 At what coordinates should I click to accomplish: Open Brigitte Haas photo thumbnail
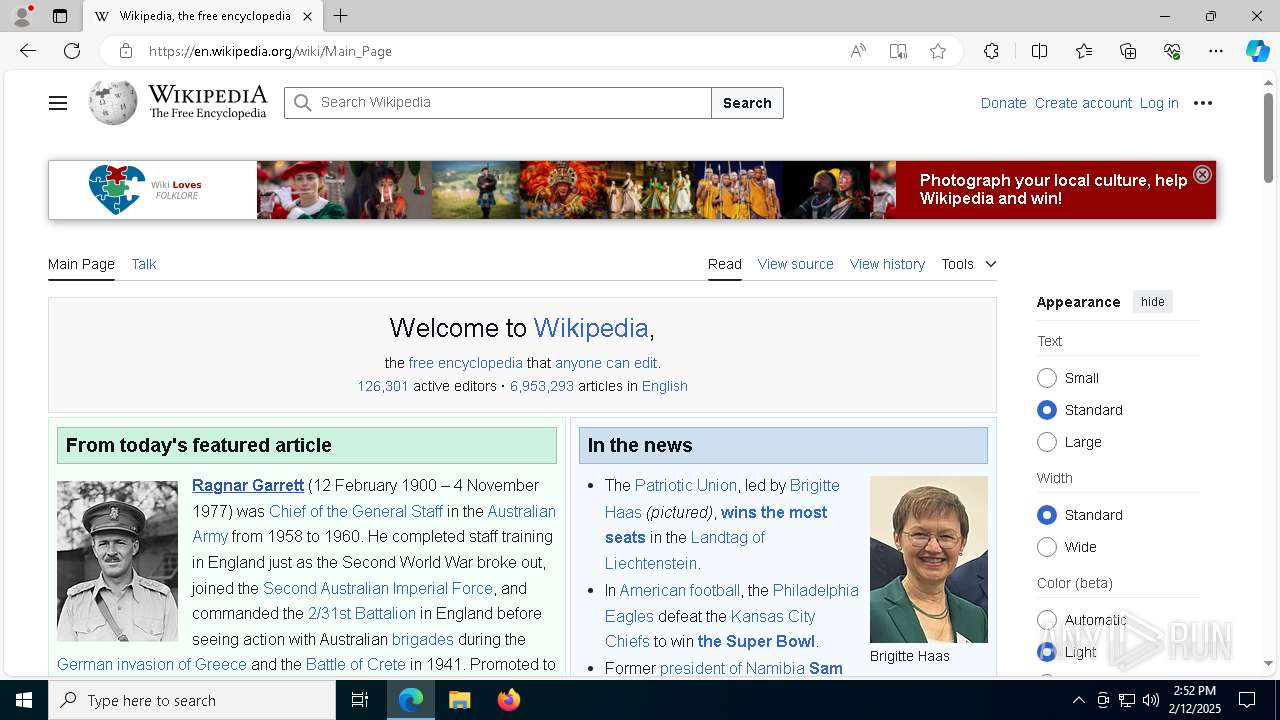[x=929, y=559]
